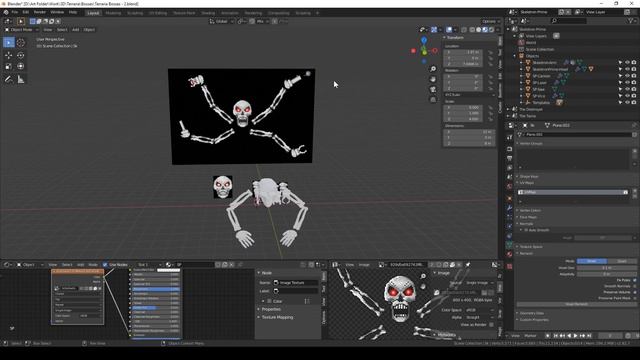The image size is (640, 360).
Task: Open the Modifiers wrench properties tab
Action: click(509, 208)
